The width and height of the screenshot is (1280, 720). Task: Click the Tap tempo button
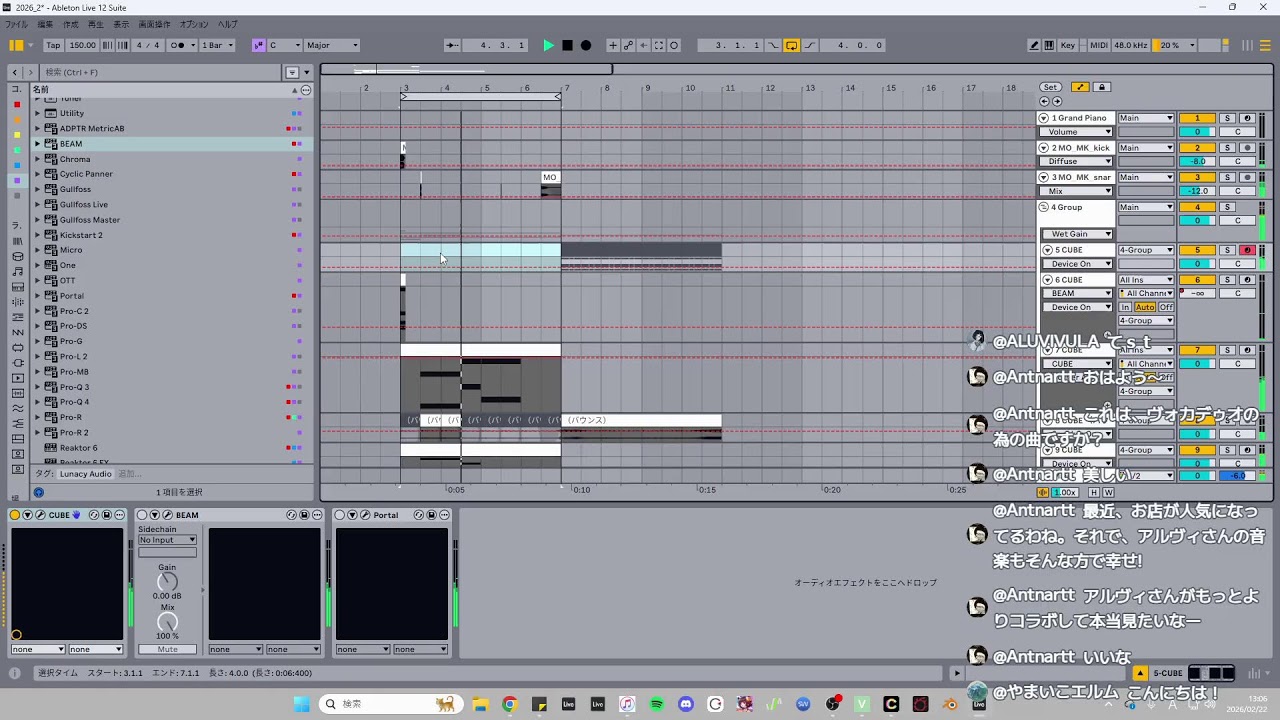click(53, 45)
